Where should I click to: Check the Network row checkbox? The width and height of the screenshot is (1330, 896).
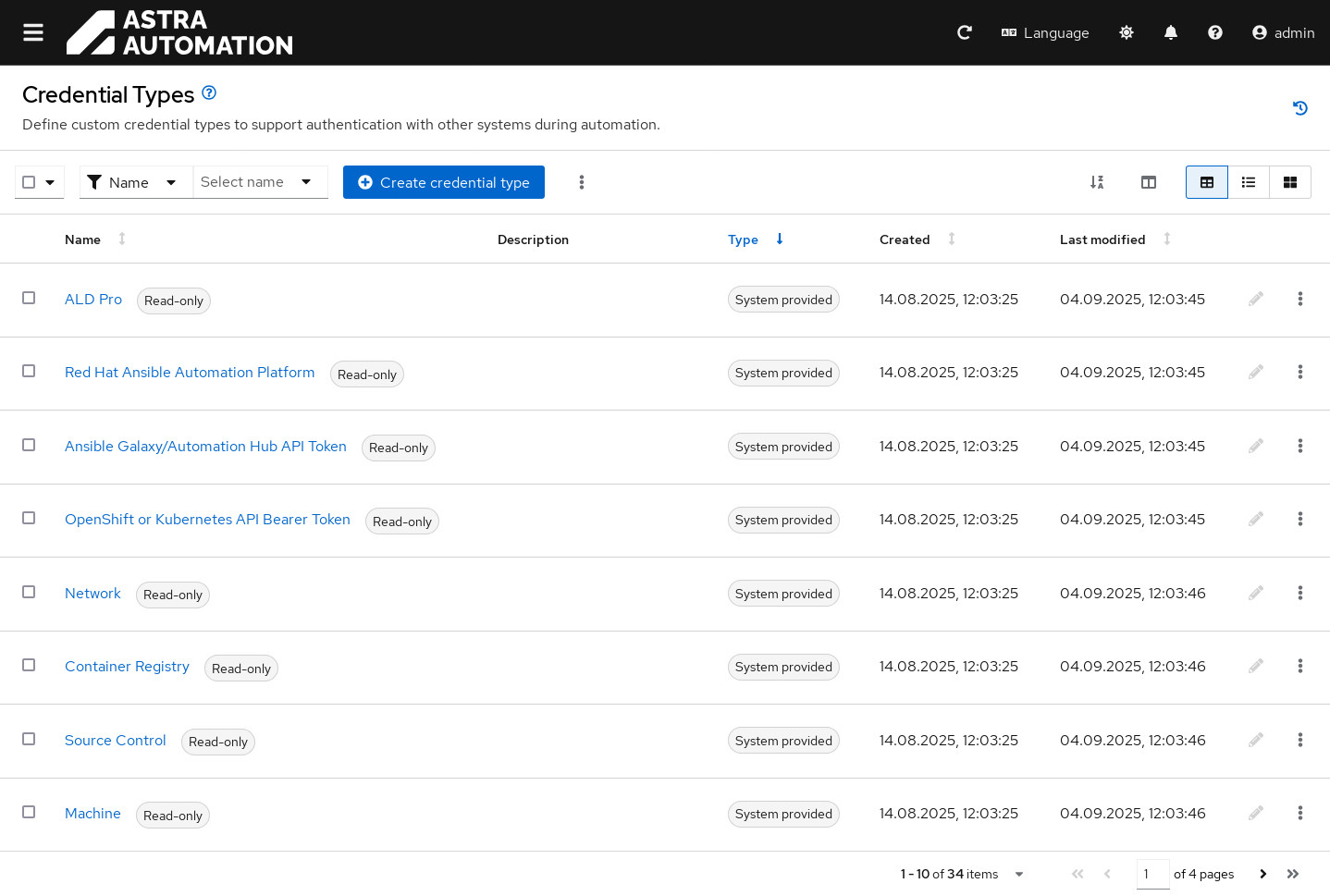[29, 592]
